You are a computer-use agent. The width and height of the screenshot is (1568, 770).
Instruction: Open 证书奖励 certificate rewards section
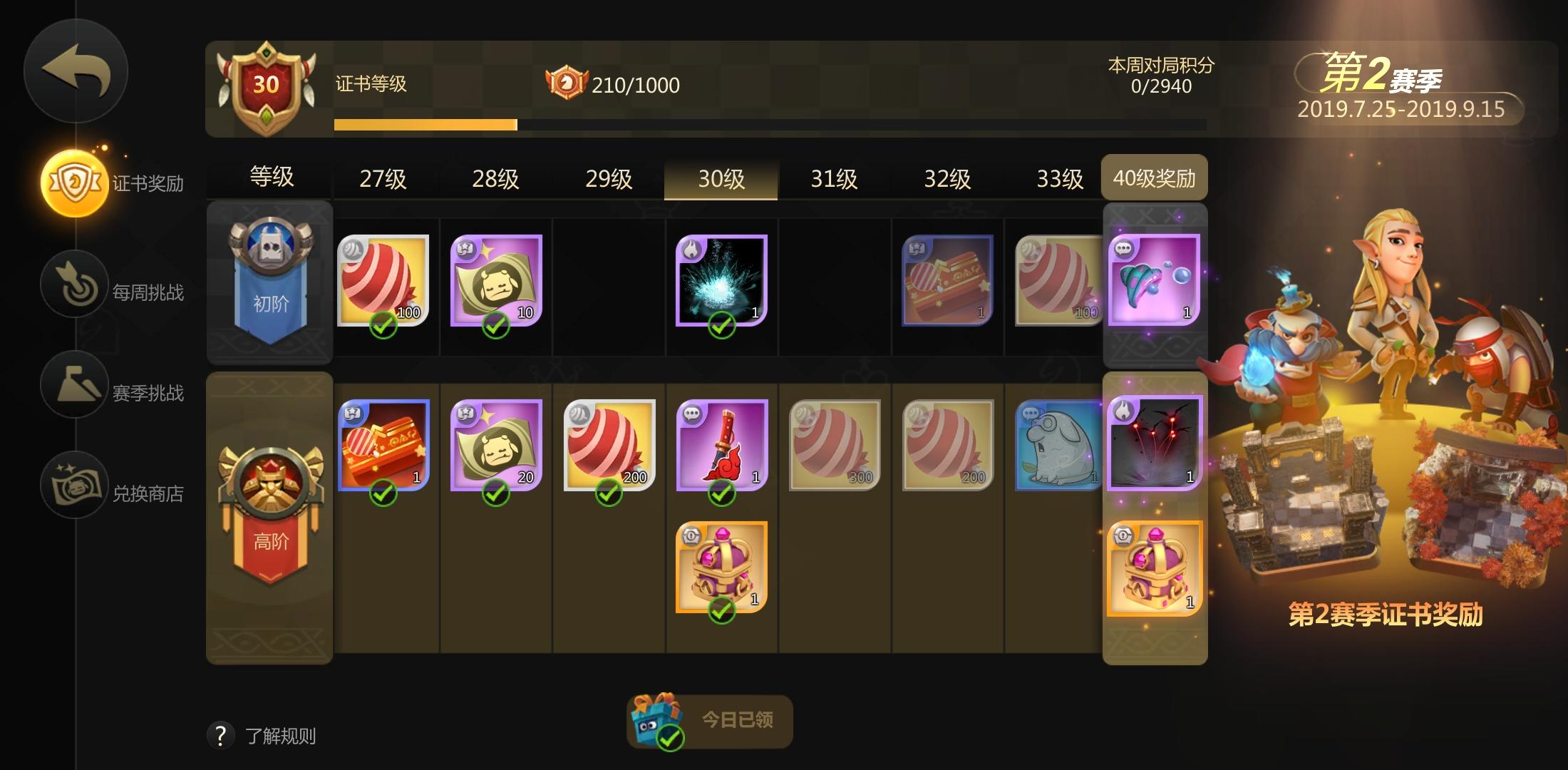114,183
